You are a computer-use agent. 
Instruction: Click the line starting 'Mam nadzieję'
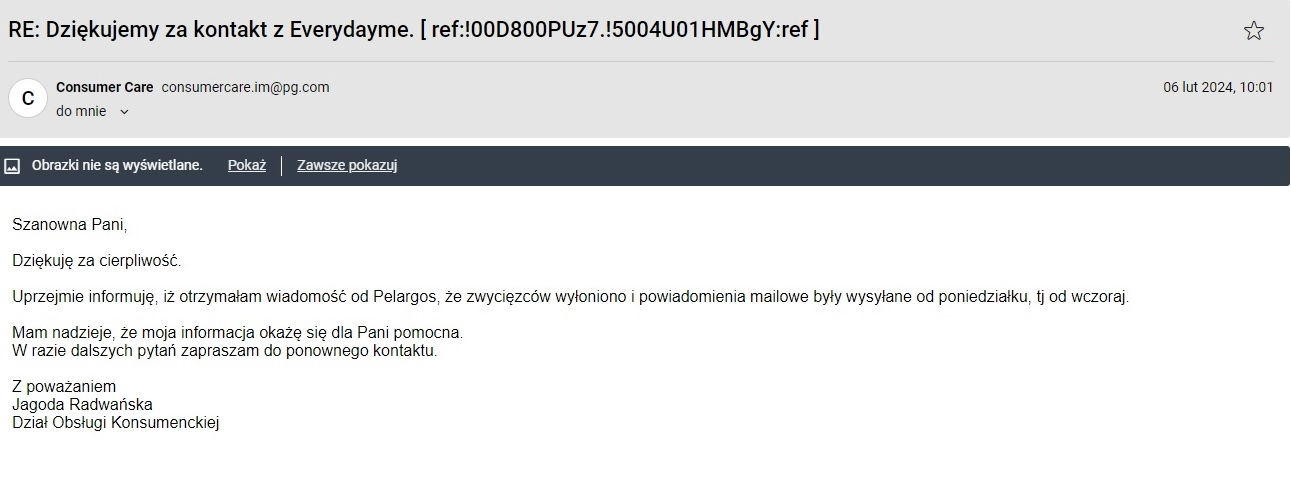pyautogui.click(x=238, y=332)
